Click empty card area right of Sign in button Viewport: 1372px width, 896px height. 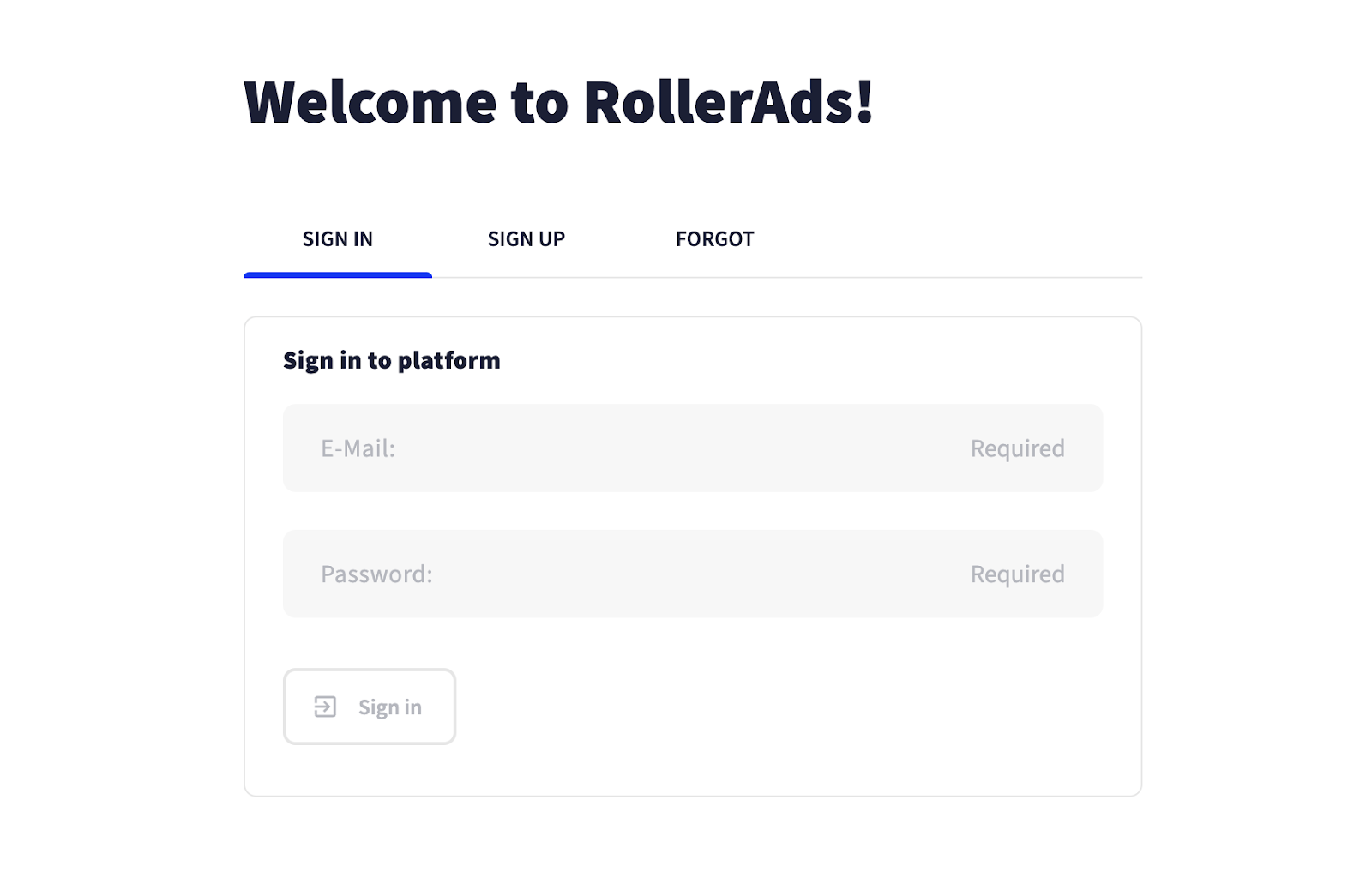[x=772, y=707]
